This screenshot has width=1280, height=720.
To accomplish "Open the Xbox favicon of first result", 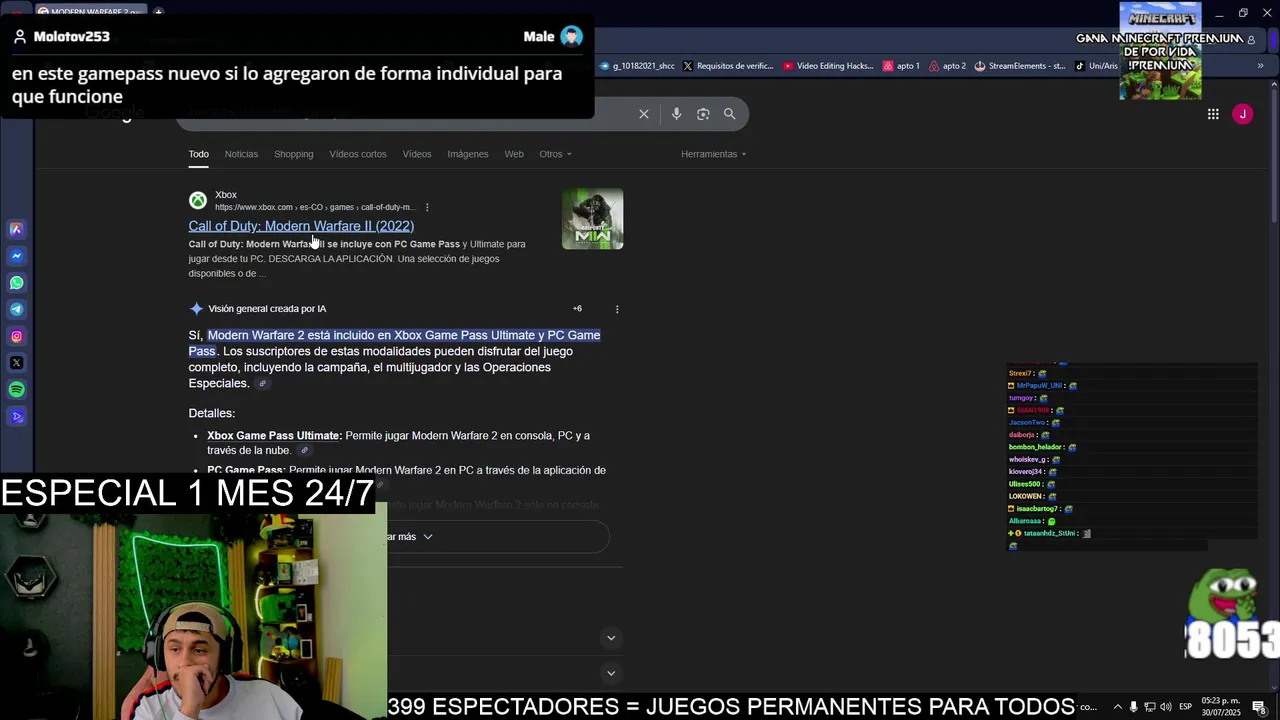I will pos(198,200).
